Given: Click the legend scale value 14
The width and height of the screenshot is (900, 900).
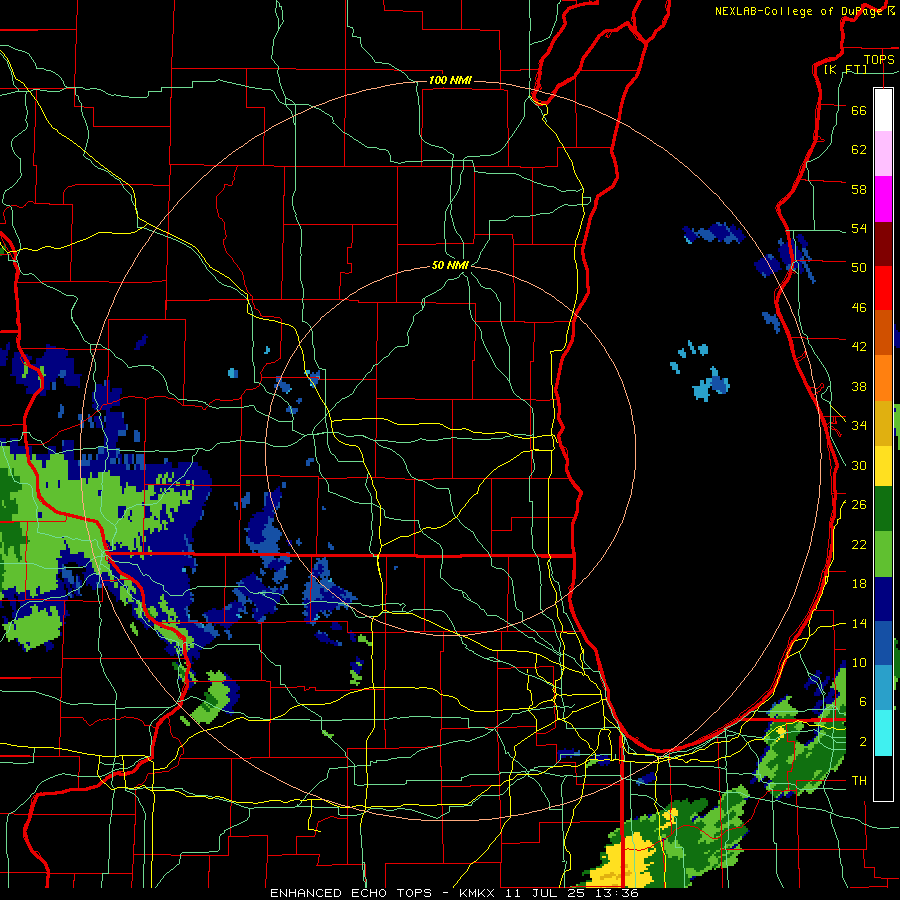Looking at the screenshot, I should [x=859, y=623].
